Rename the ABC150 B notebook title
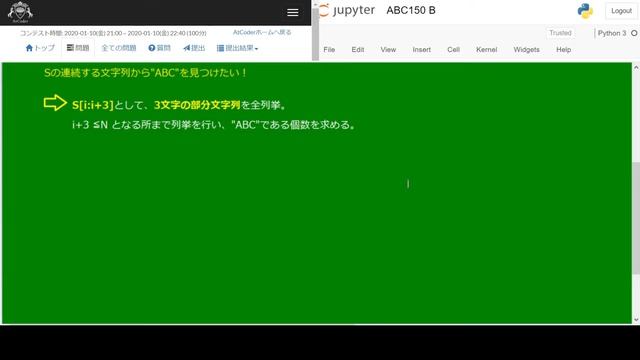 coord(411,10)
